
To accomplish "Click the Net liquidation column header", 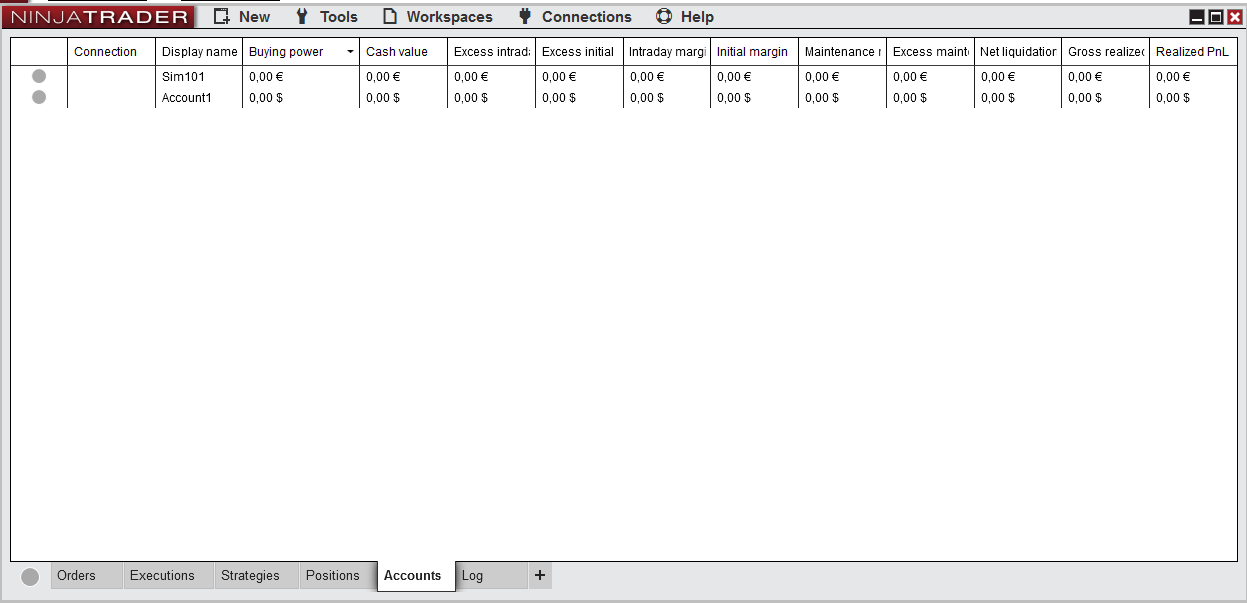I will (x=1018, y=52).
